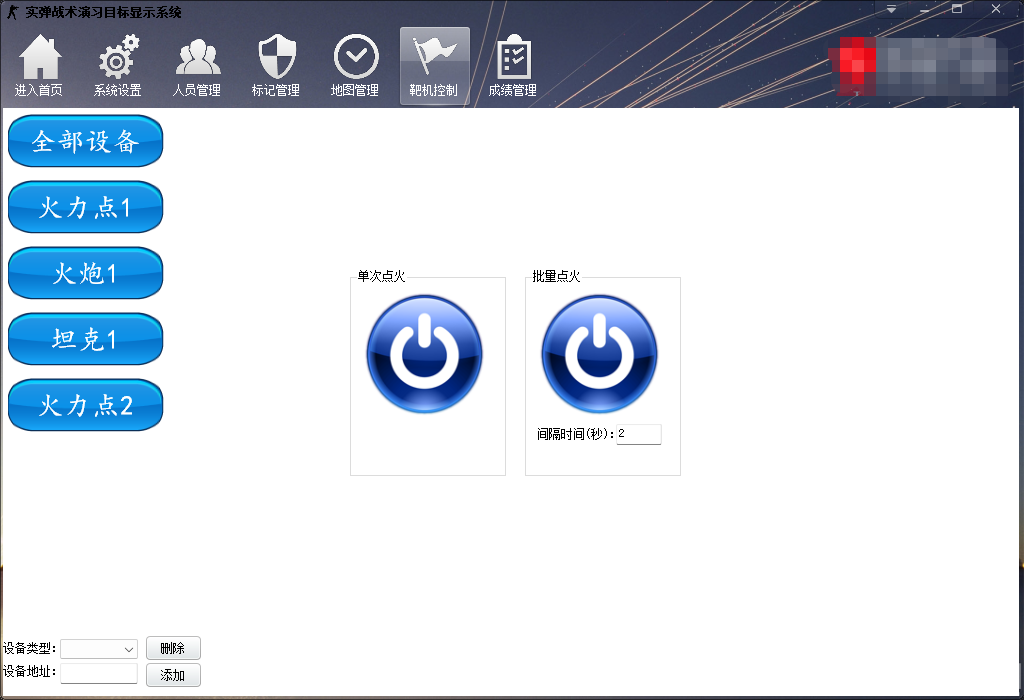Select 火力点1 device button
The width and height of the screenshot is (1024, 700).
(86, 207)
